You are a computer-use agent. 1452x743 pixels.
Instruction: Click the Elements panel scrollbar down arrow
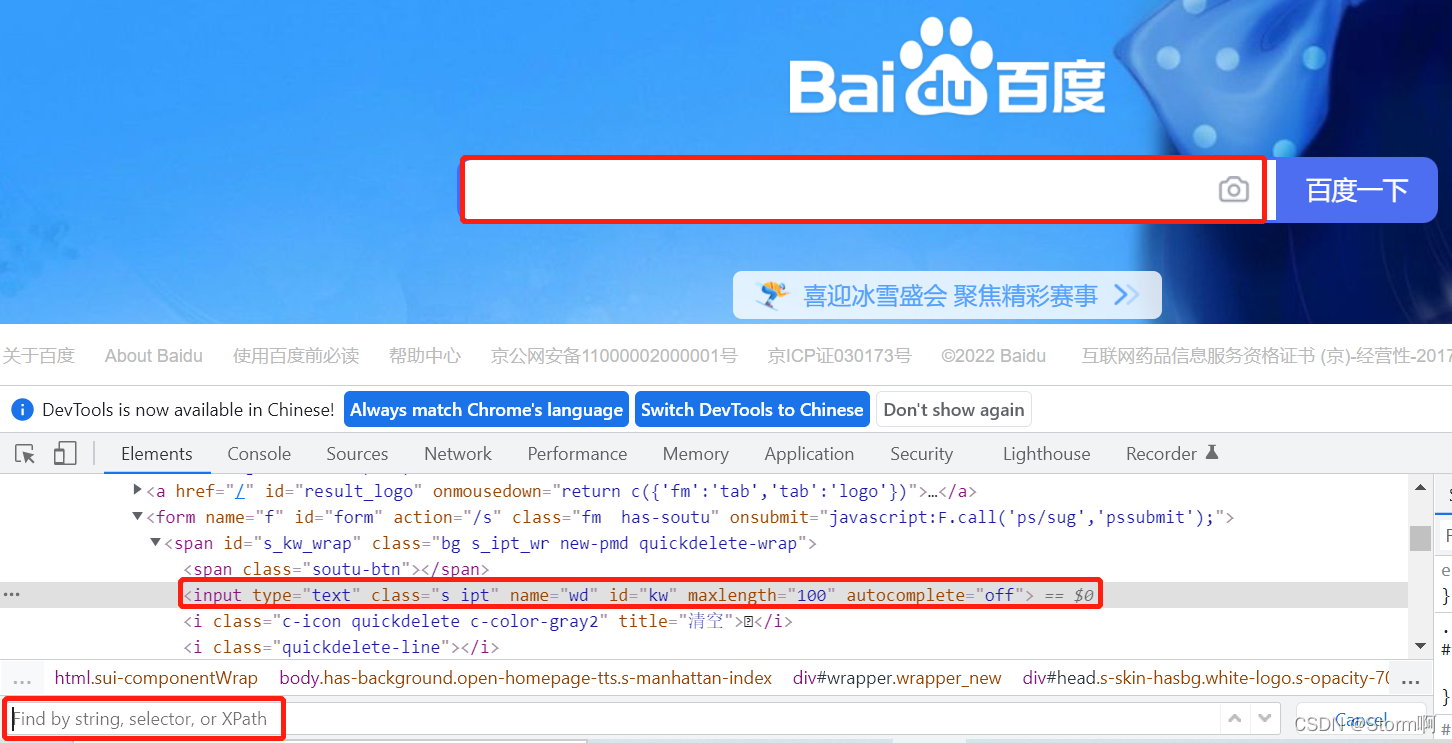pyautogui.click(x=1420, y=647)
